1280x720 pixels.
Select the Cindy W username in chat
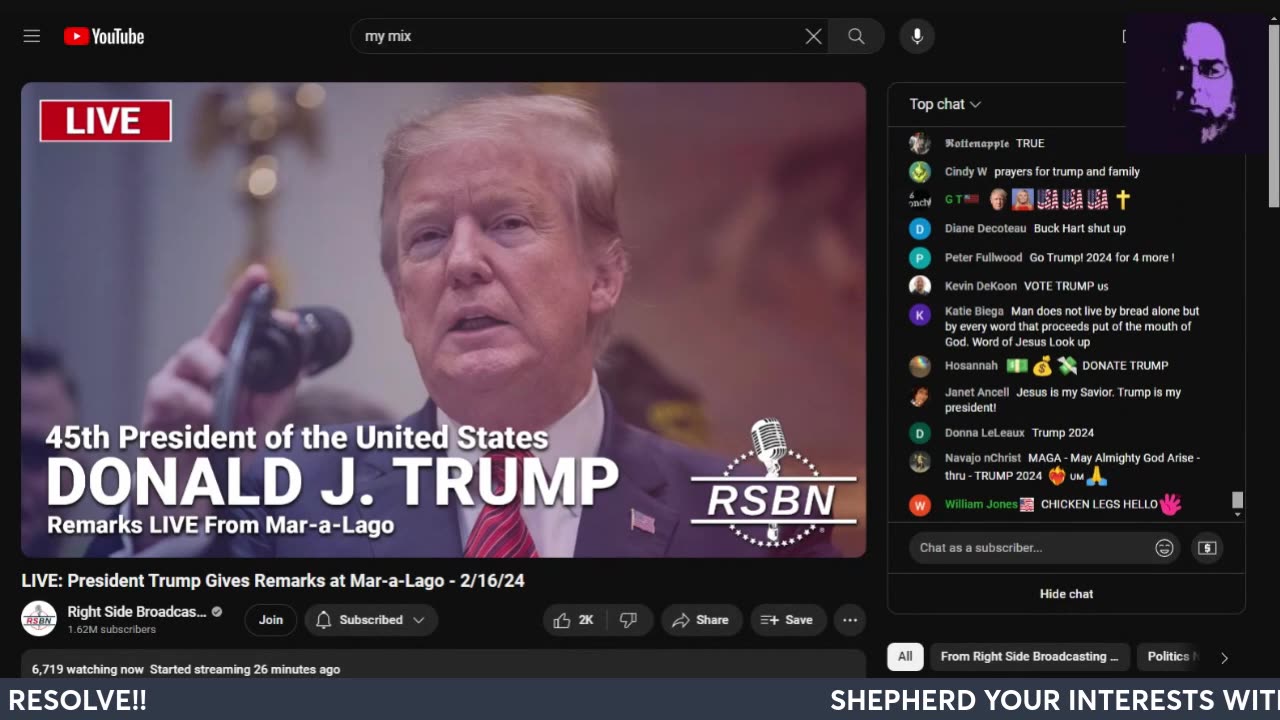[966, 172]
